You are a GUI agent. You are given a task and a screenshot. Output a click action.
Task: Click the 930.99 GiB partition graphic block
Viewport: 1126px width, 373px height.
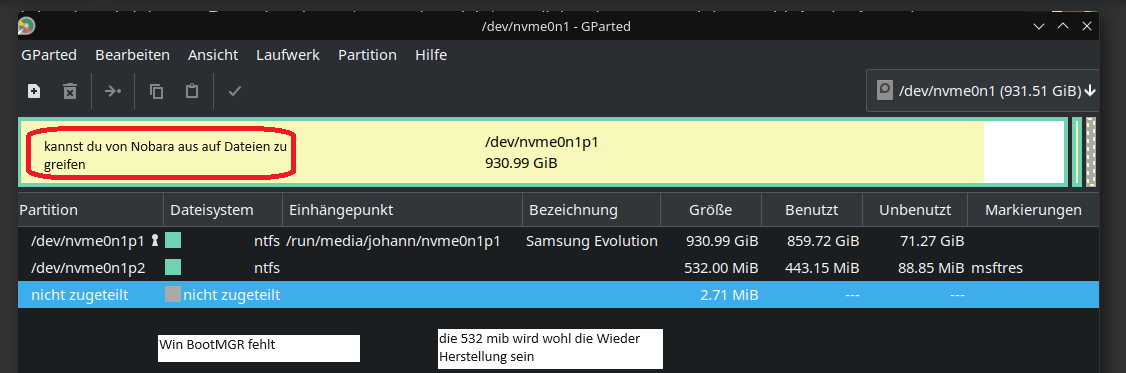pos(543,152)
